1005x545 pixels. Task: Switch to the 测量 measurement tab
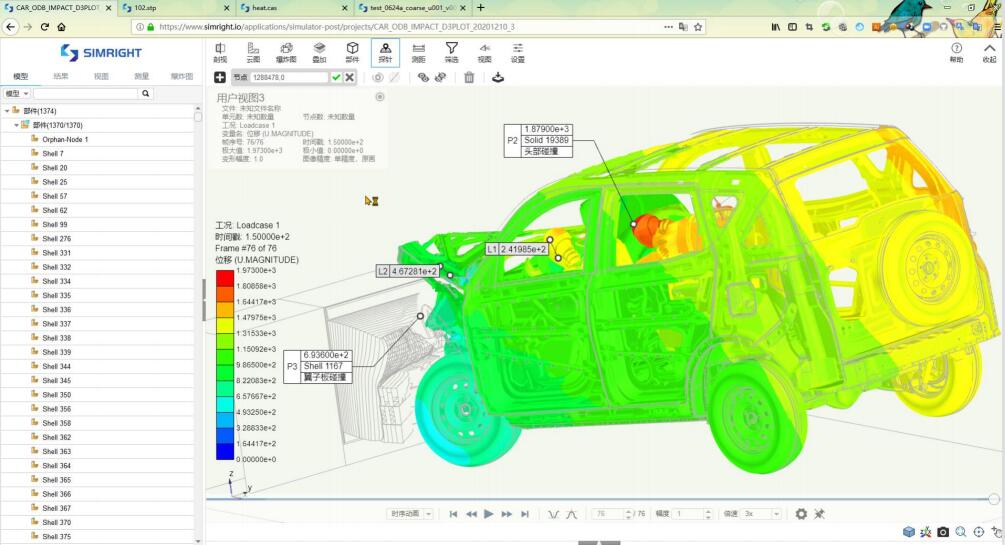pos(141,76)
